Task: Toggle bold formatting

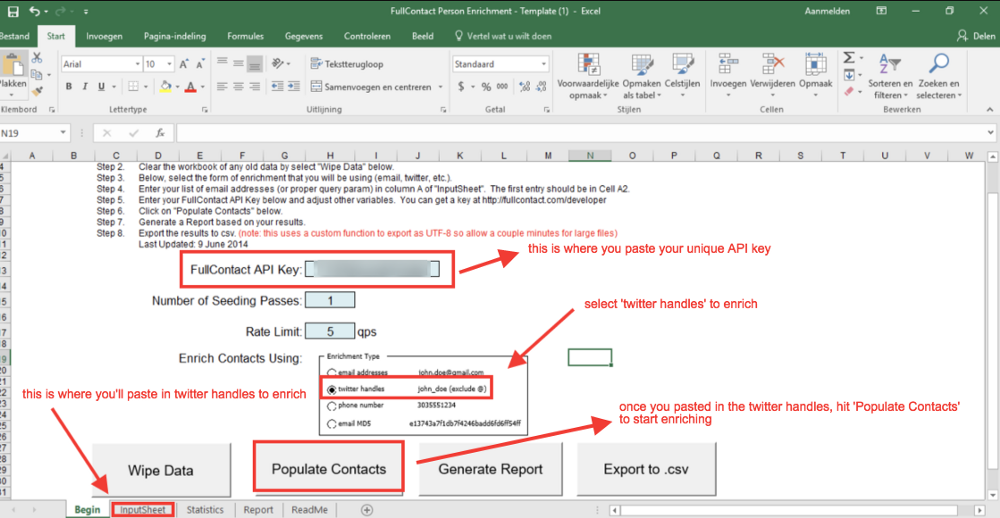Action: [x=69, y=87]
